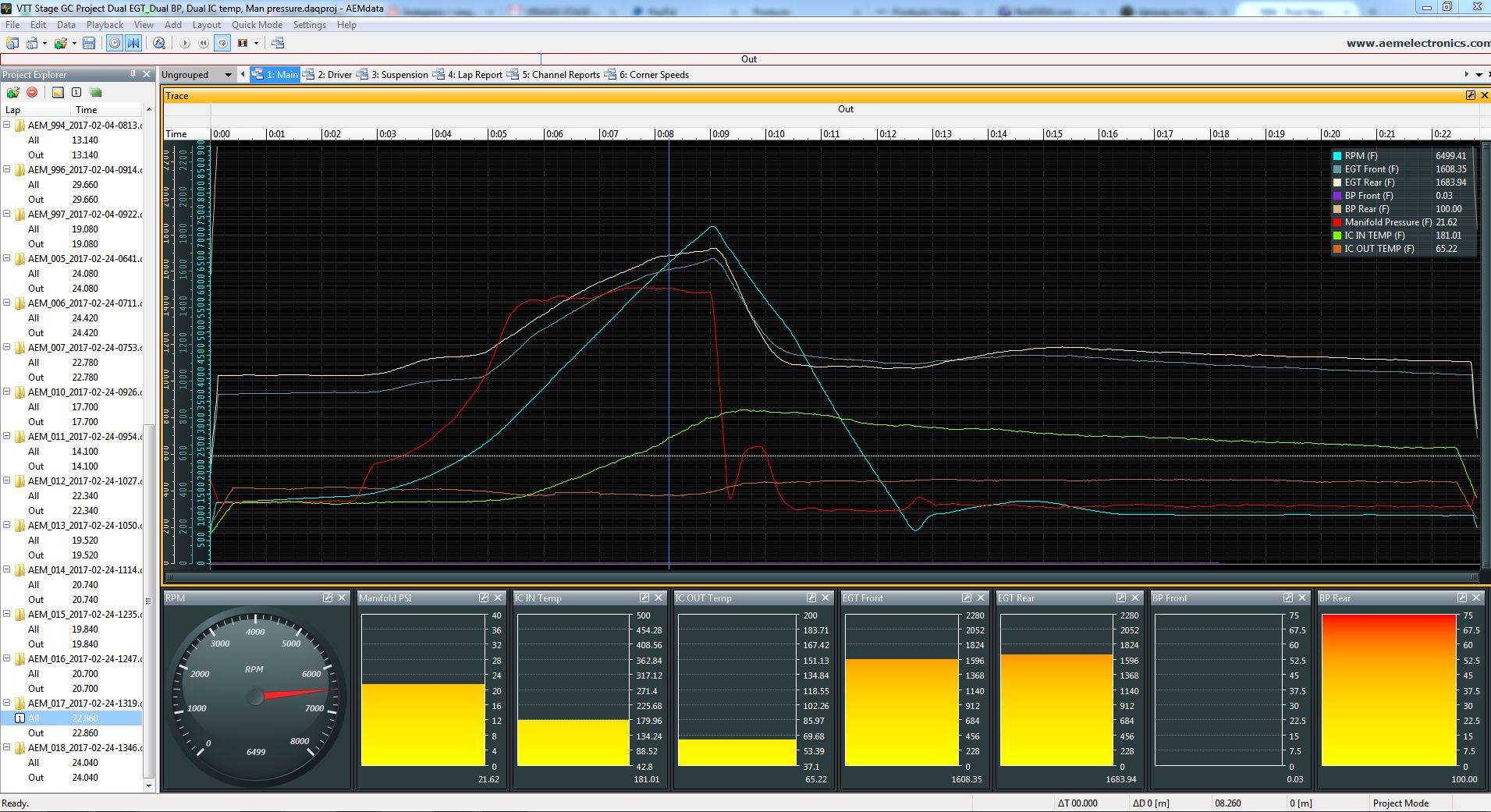The height and width of the screenshot is (812, 1491).
Task: Click the add session folder toolbar icon
Action: point(61,44)
